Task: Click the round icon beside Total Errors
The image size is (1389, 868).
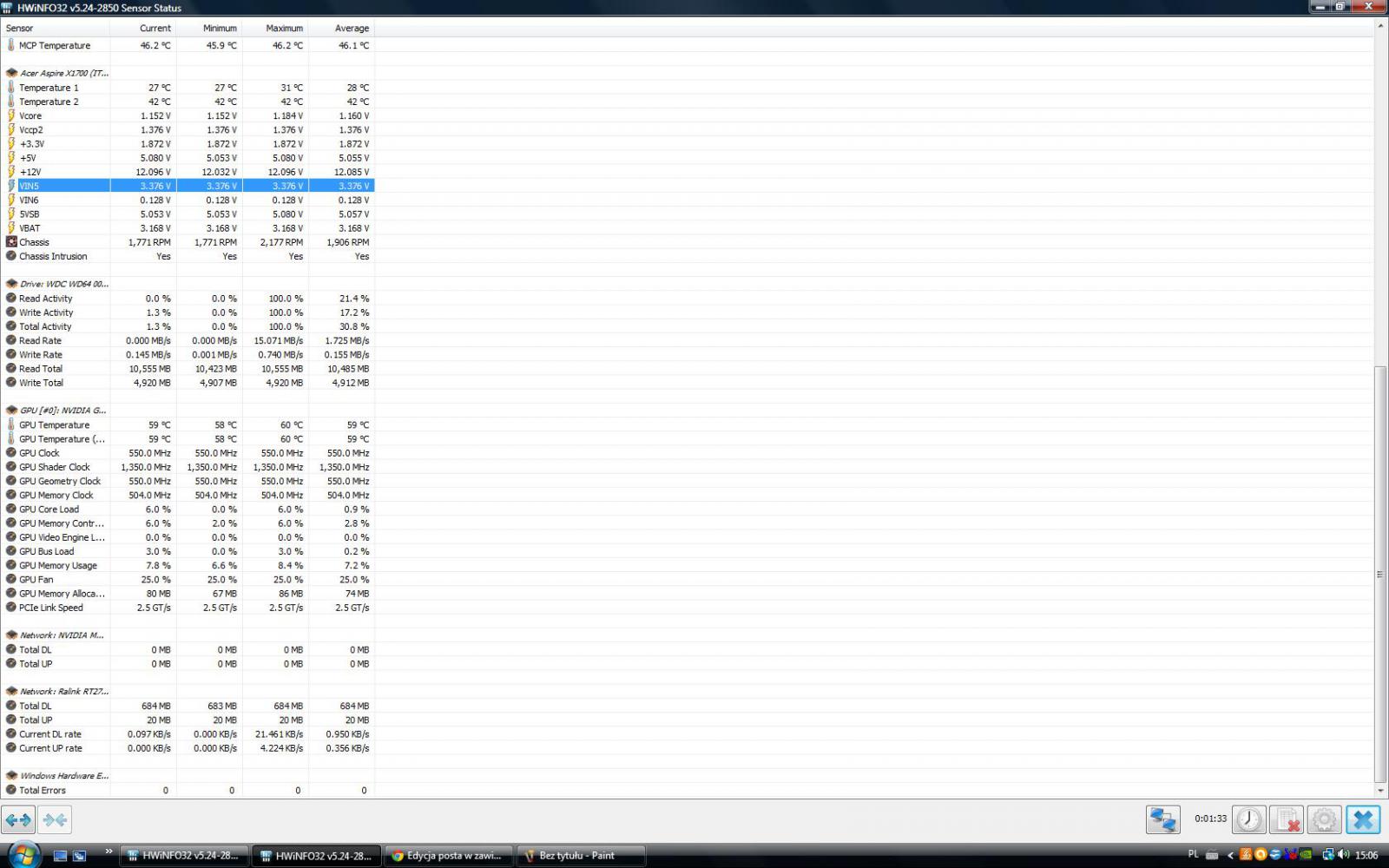Action: 11,791
